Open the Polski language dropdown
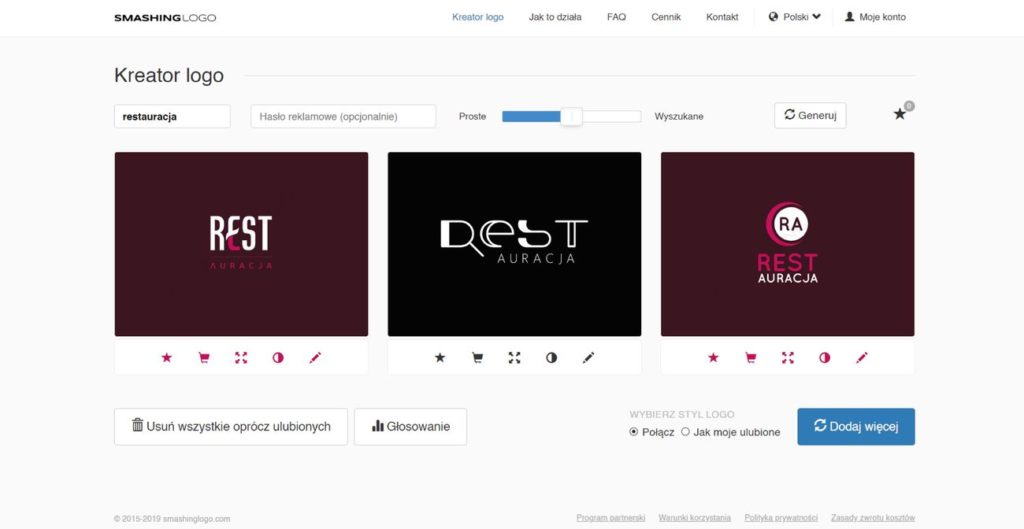This screenshot has height=529, width=1024. pyautogui.click(x=795, y=17)
